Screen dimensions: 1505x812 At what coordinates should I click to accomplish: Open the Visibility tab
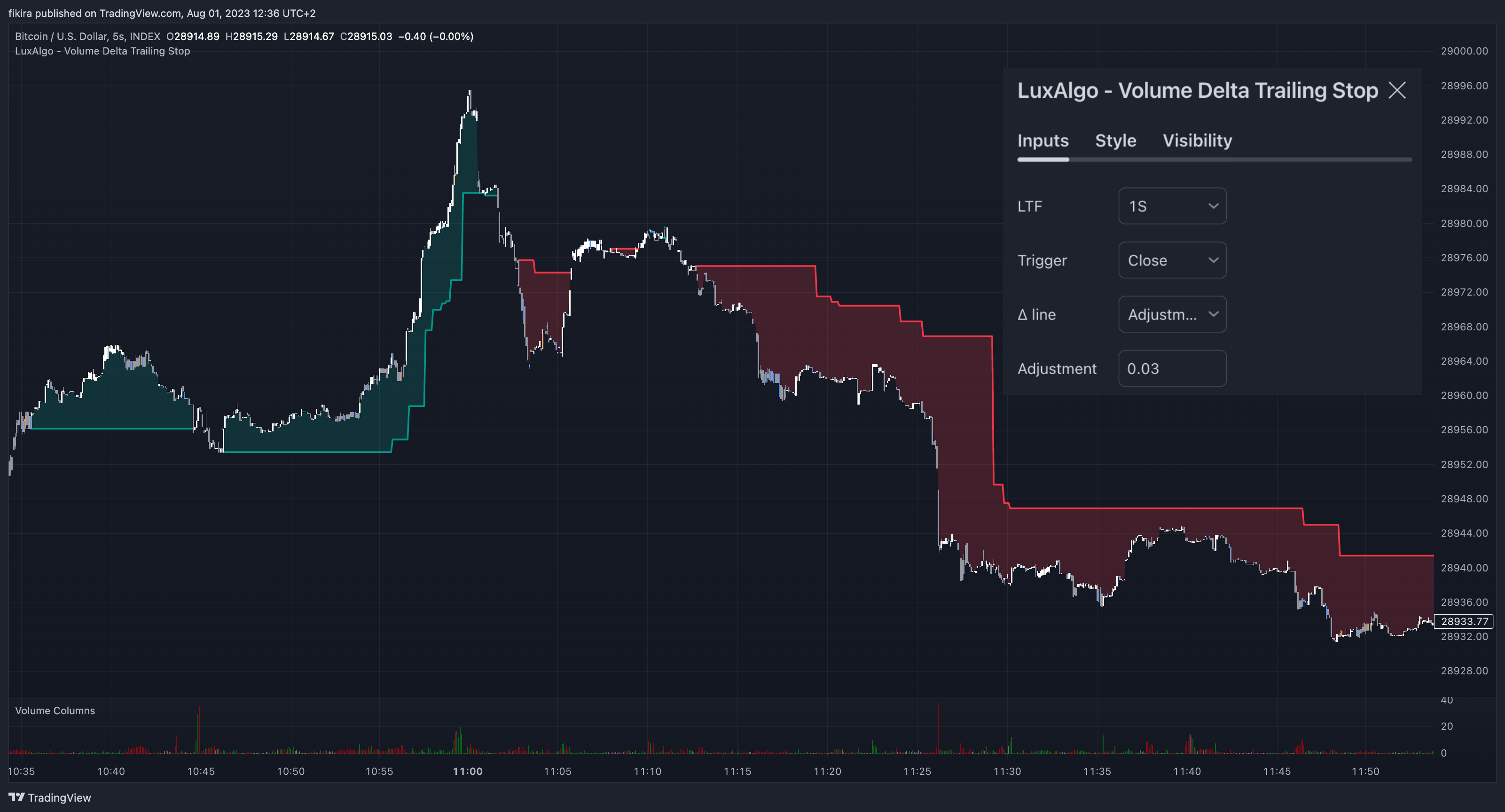click(x=1197, y=141)
